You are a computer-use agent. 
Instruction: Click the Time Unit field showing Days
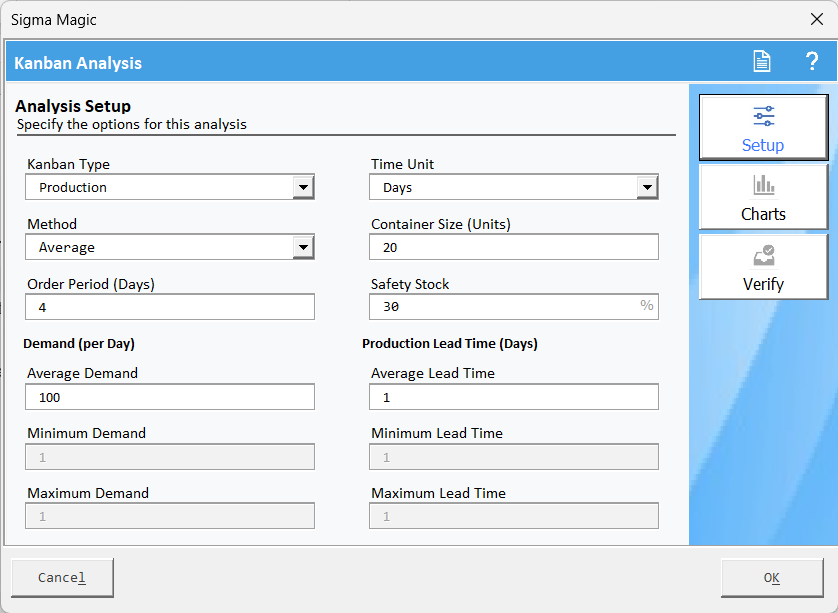pos(504,187)
